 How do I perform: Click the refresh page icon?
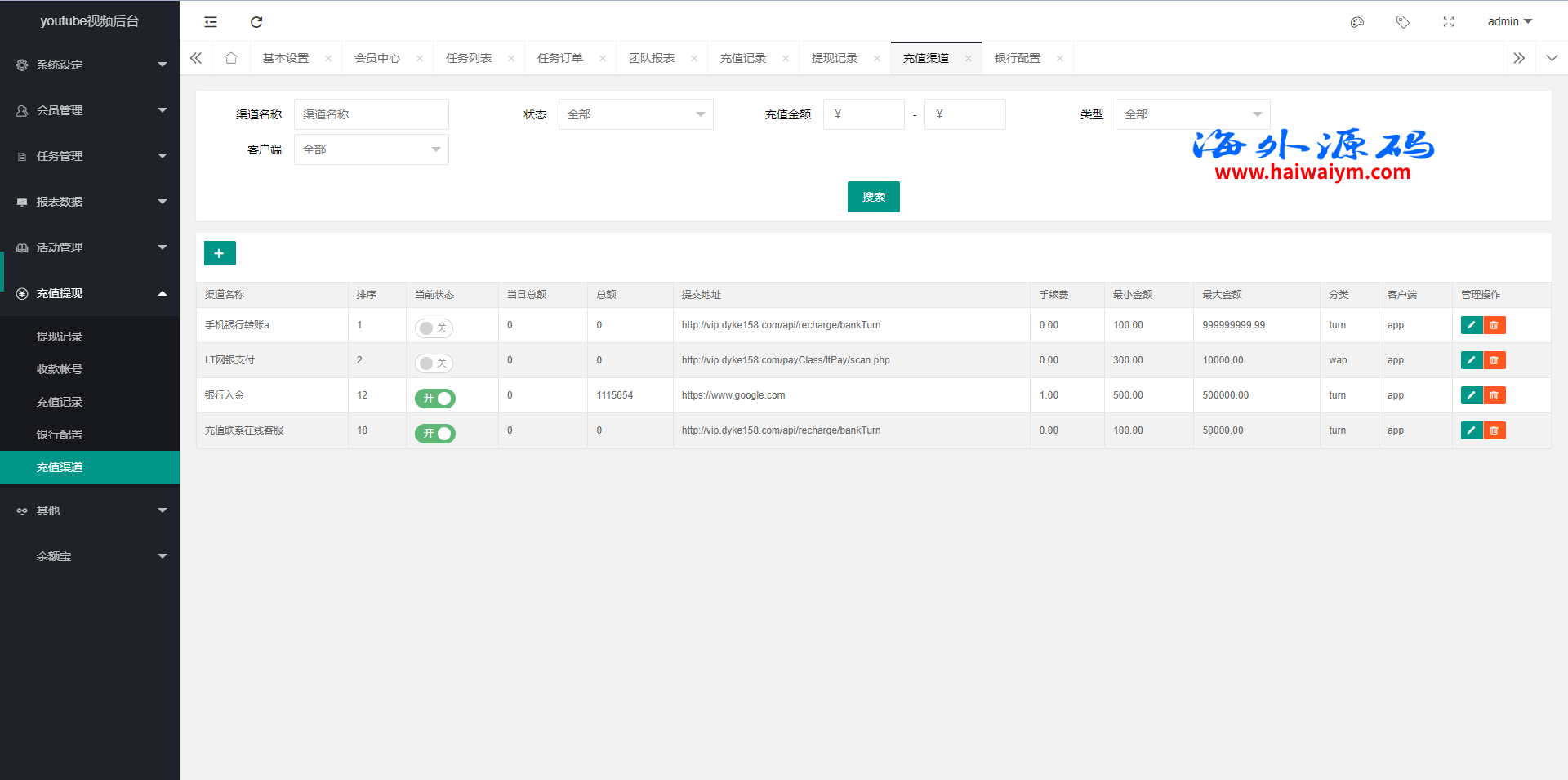tap(256, 22)
